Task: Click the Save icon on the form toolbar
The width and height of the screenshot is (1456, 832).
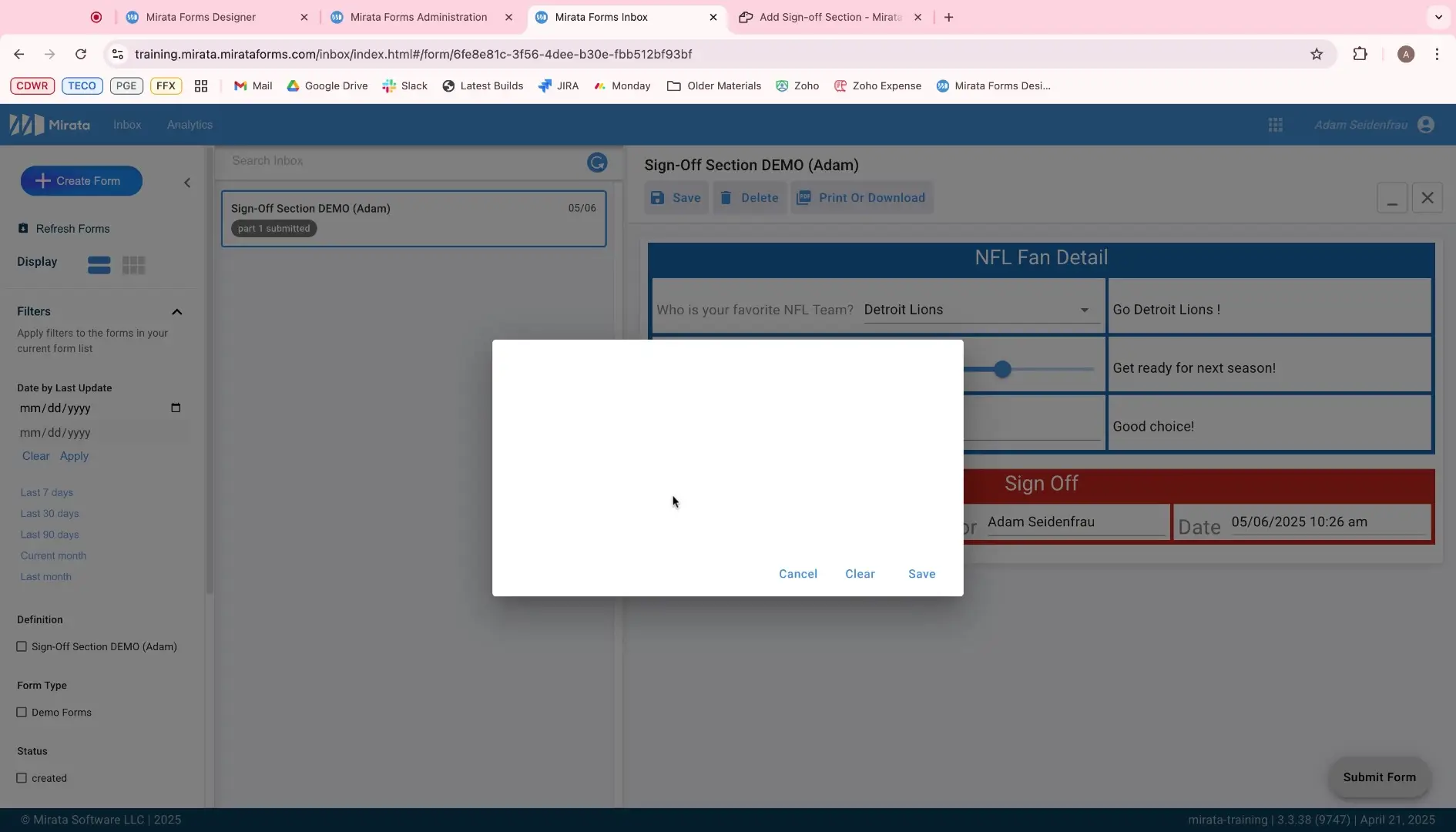Action: coord(658,198)
